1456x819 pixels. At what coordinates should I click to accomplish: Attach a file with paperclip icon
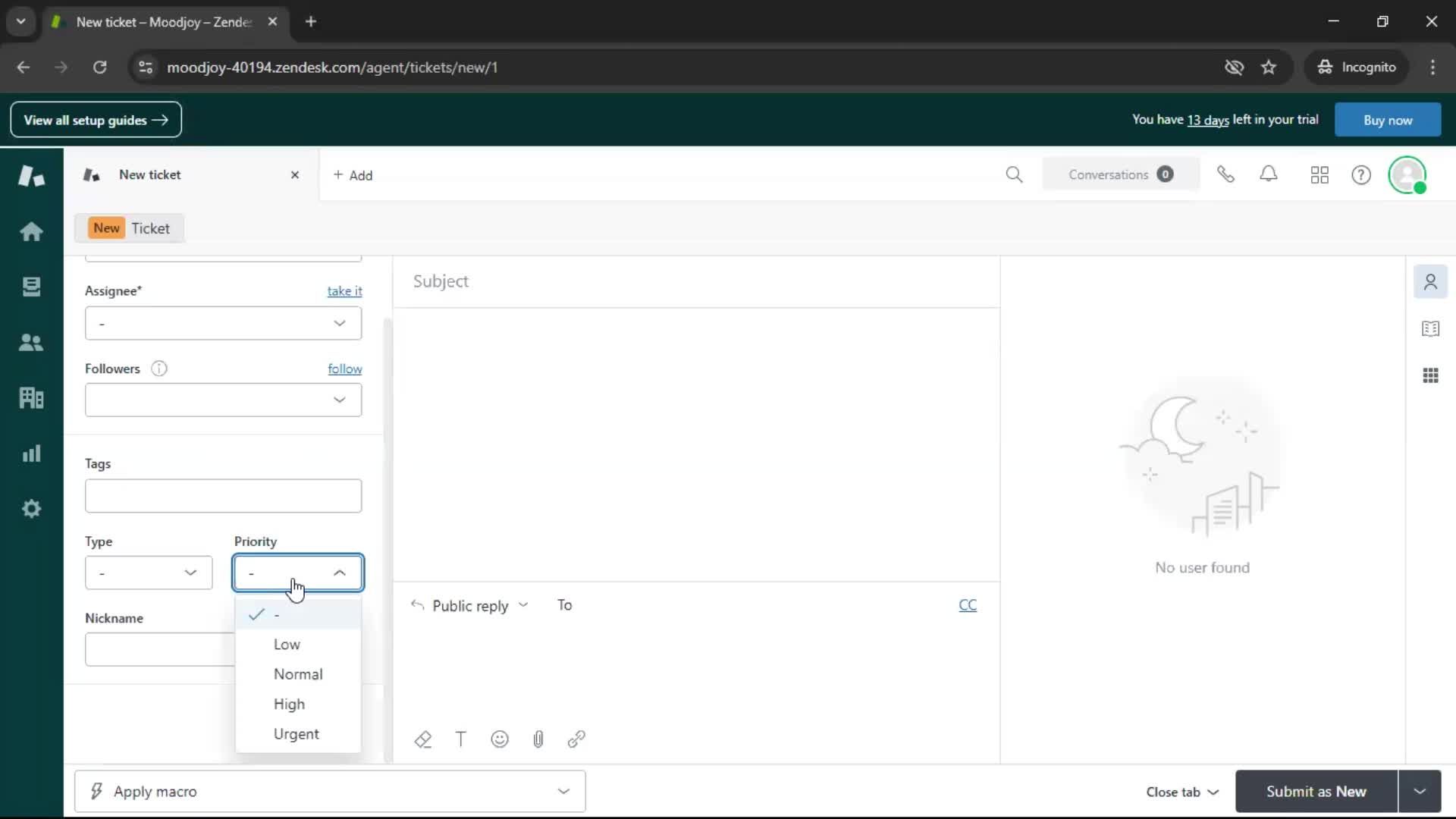538,739
